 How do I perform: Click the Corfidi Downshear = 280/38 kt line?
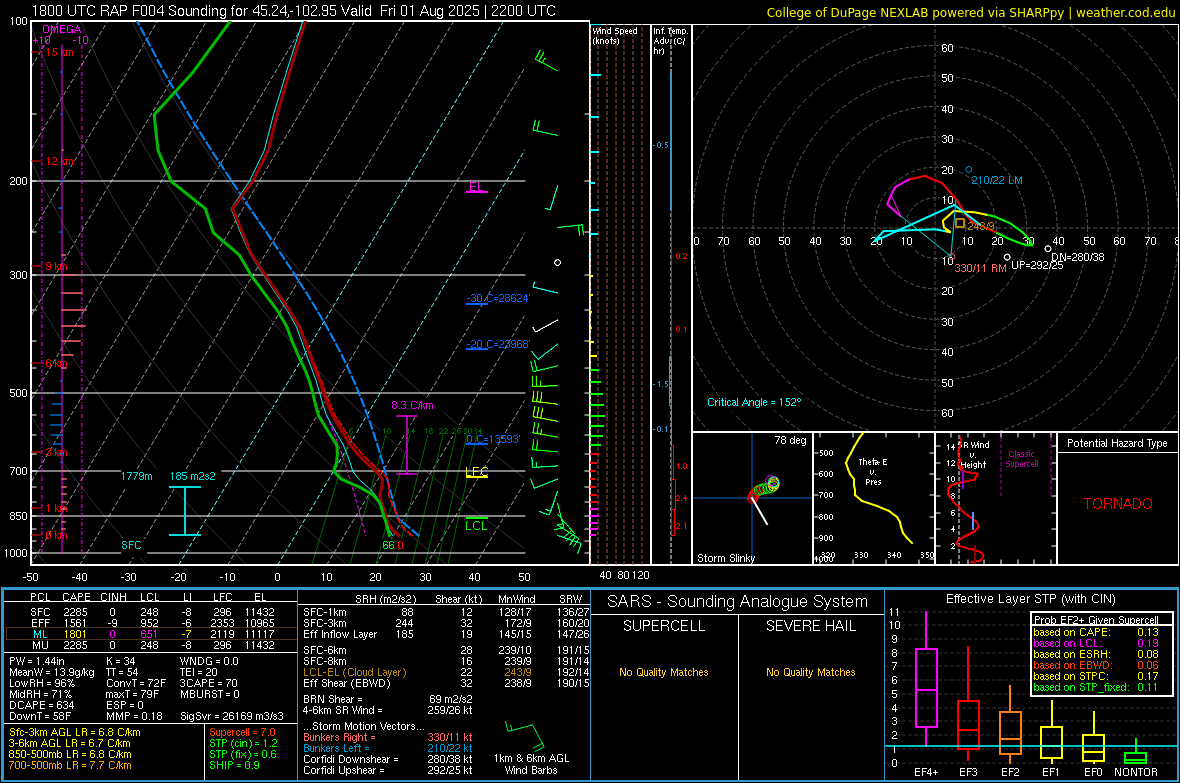point(387,759)
